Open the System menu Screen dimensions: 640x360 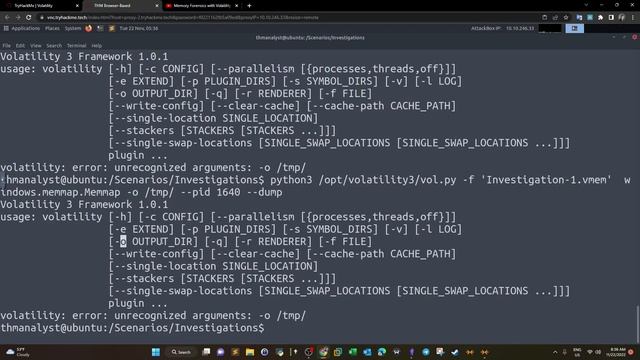coord(73,29)
